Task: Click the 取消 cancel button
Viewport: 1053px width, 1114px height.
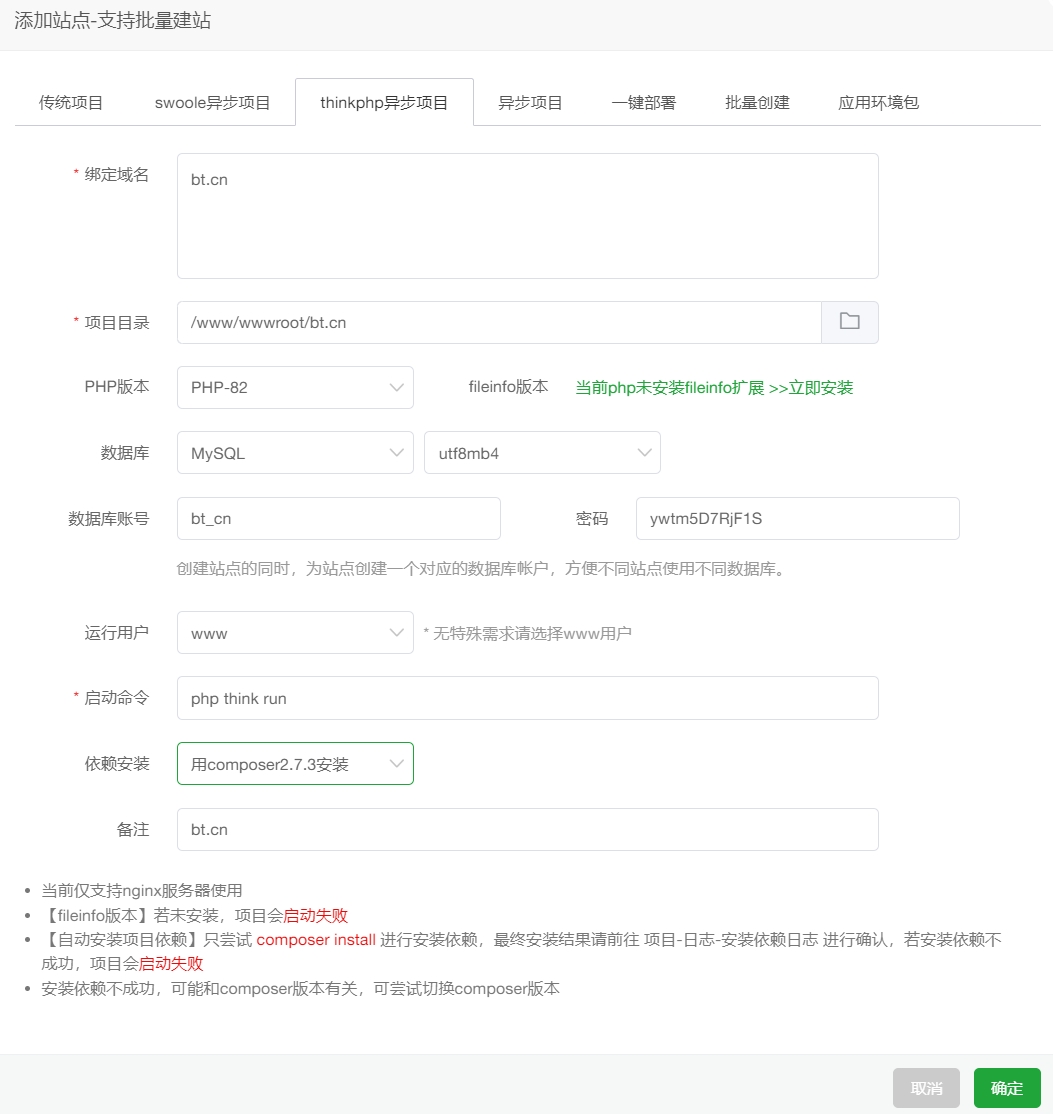Action: [x=926, y=1088]
